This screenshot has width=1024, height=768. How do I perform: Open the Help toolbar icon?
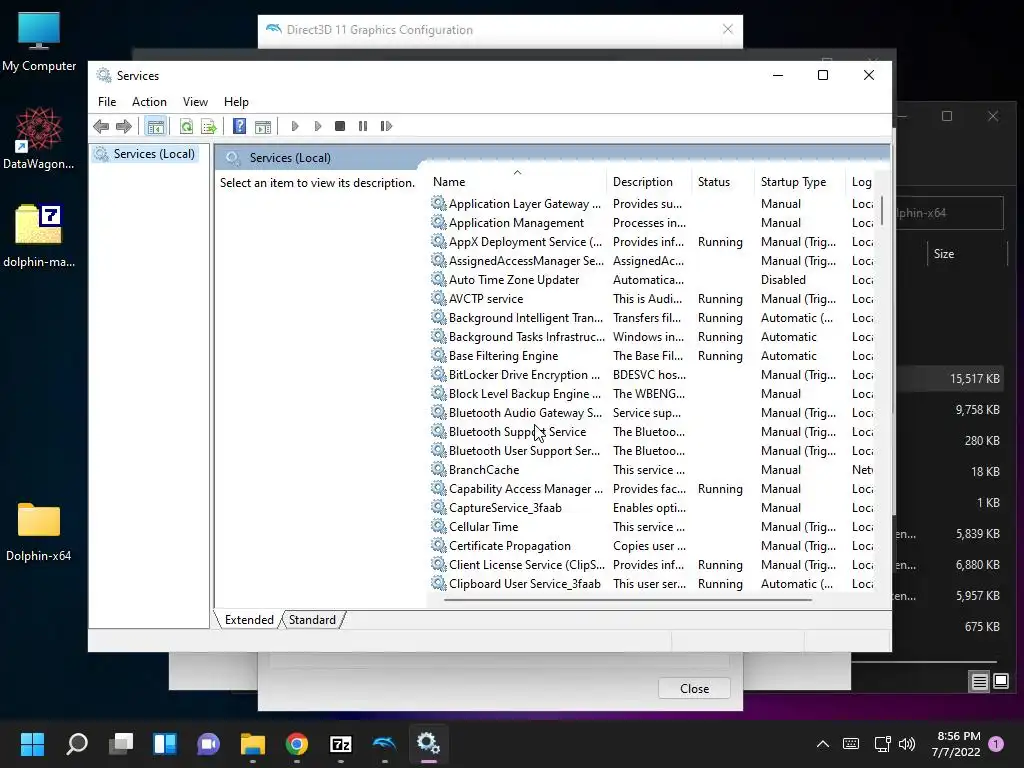[240, 126]
